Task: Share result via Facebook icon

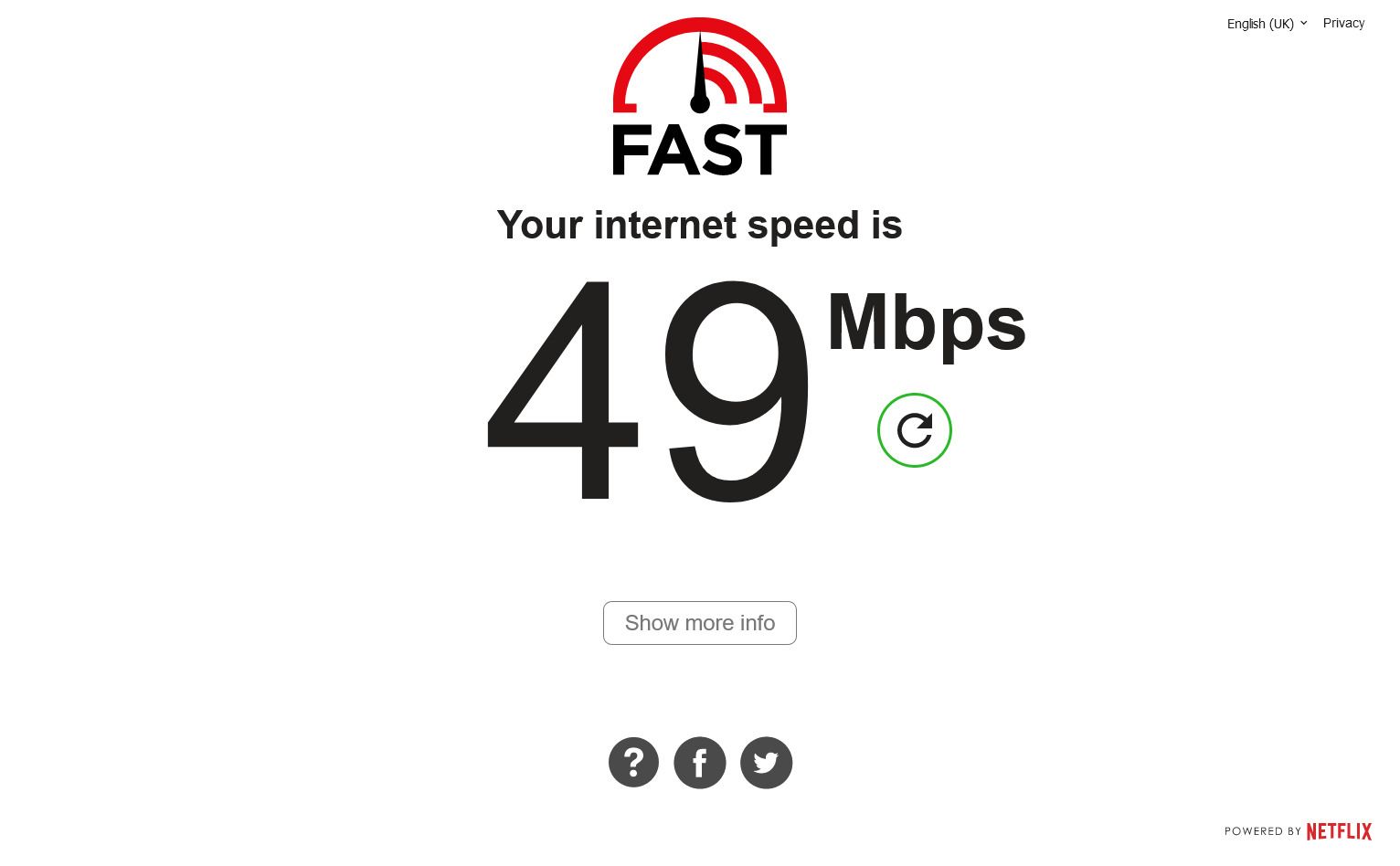Action: (700, 763)
